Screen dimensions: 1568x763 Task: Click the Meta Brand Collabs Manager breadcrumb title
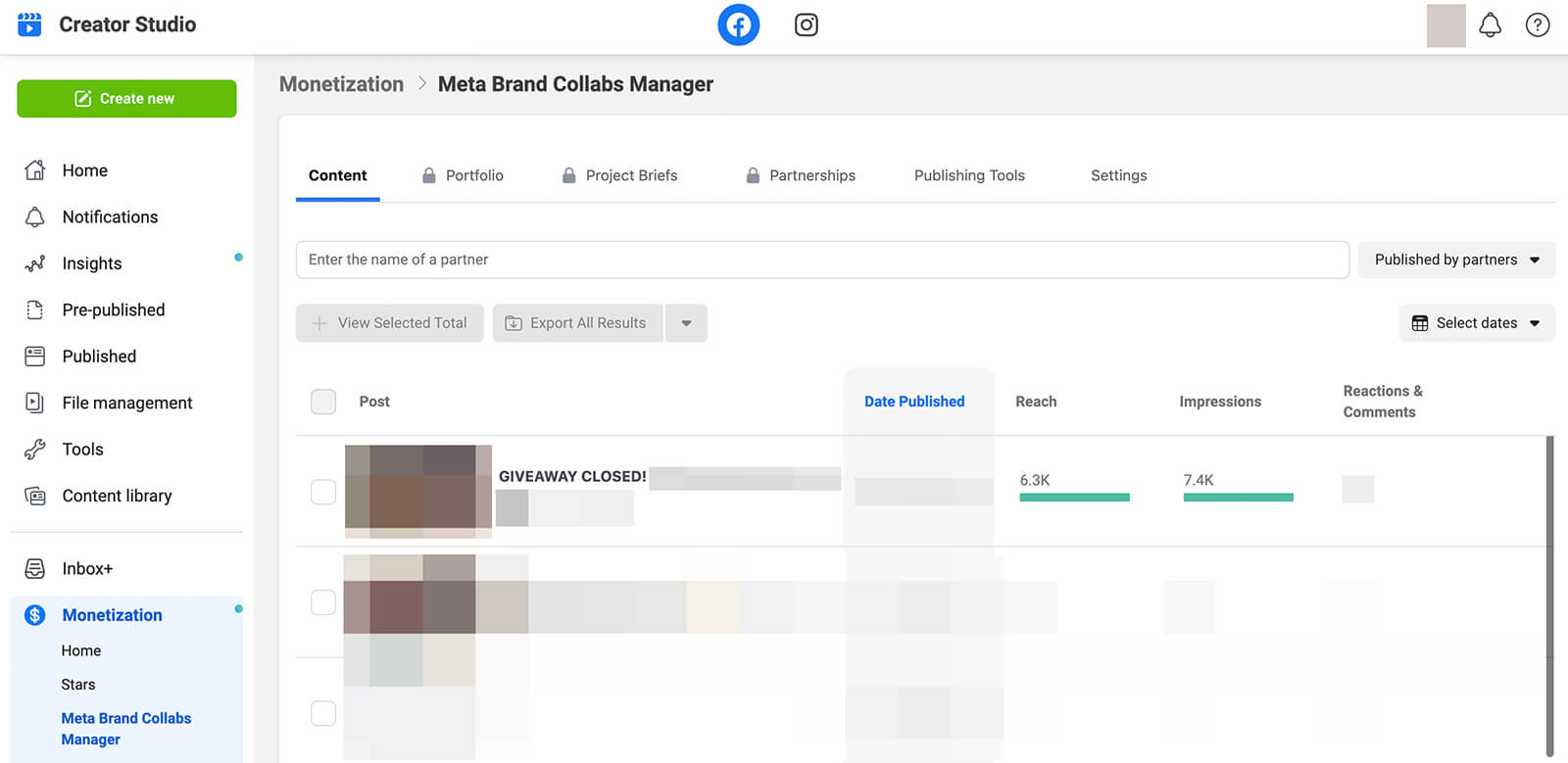(x=575, y=84)
